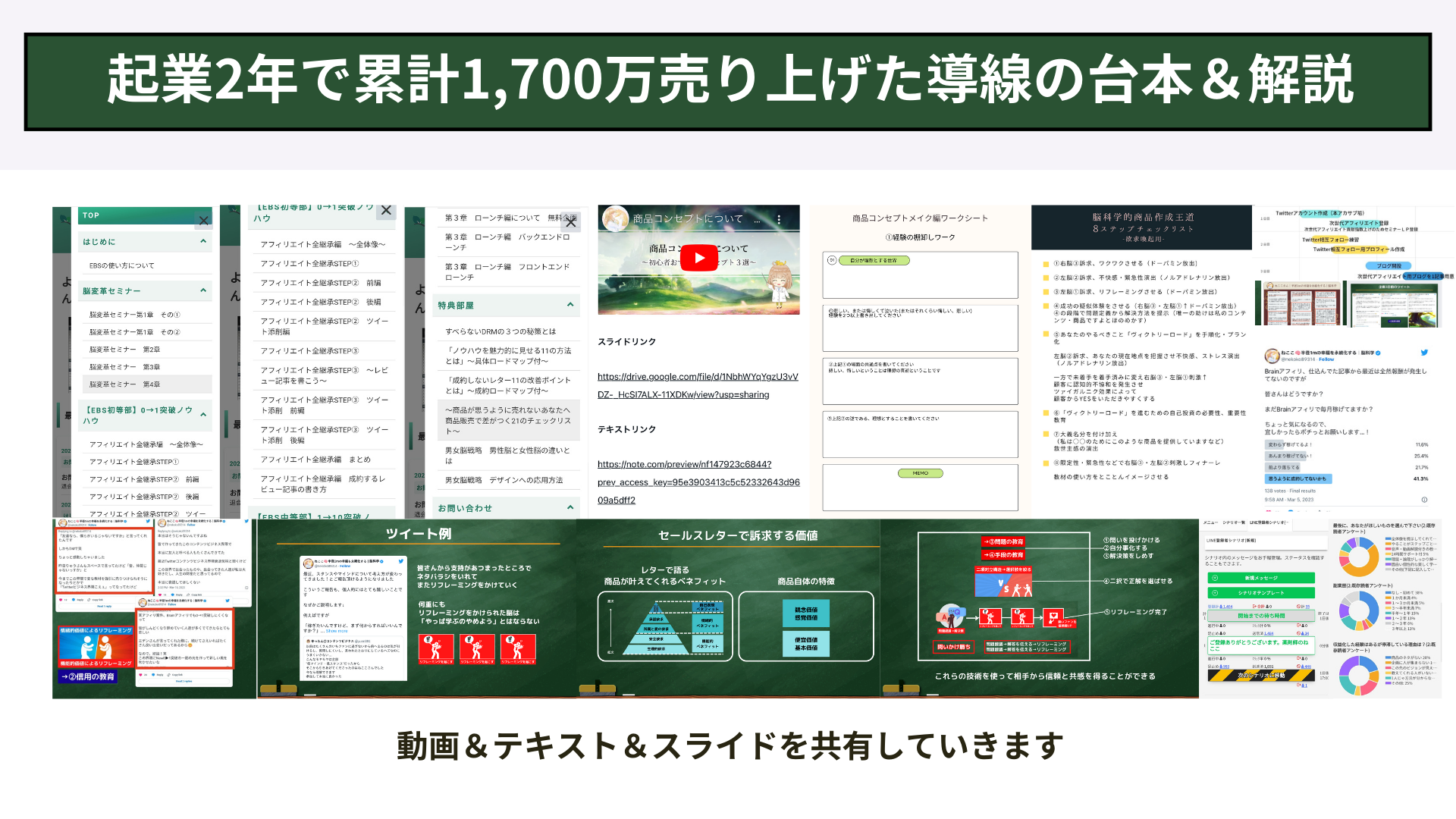Screen dimensions: 1456x819
Task: Open 脳変革セミナー 第3章
Action: (125, 367)
